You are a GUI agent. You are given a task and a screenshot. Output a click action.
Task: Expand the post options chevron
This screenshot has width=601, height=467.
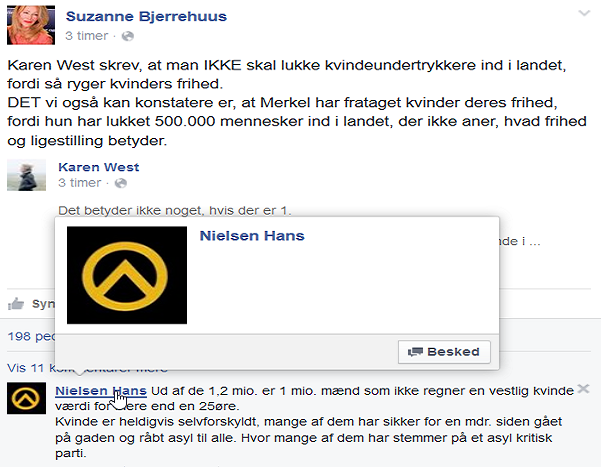(584, 14)
